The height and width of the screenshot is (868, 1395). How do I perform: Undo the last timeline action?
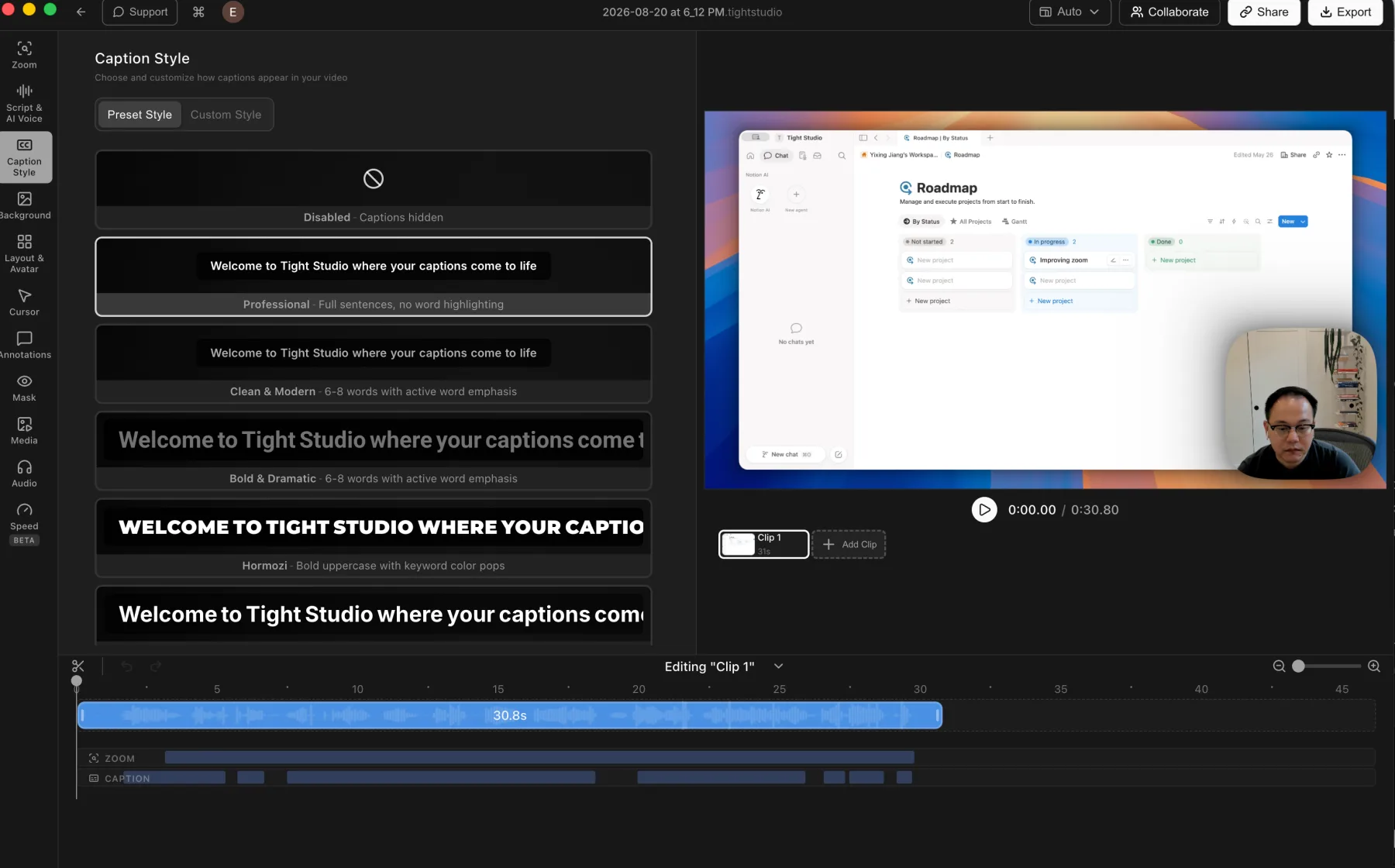tap(126, 666)
